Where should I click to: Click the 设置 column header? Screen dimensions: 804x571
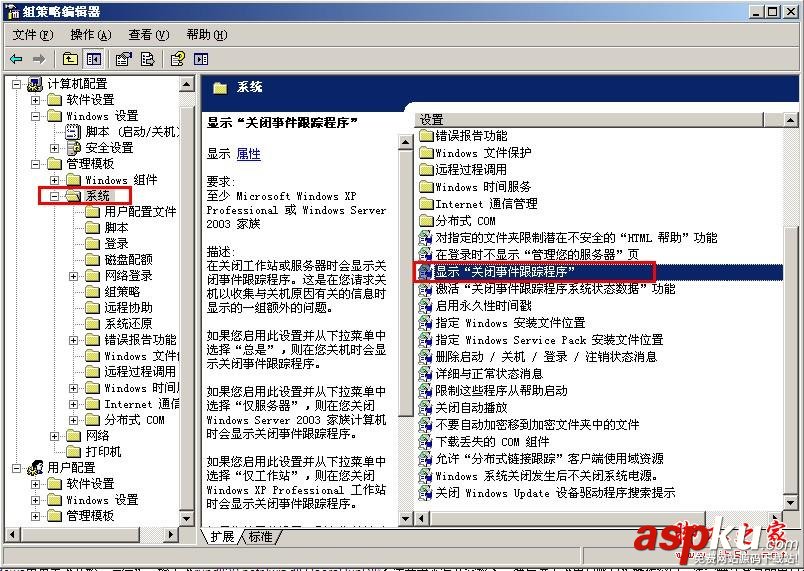pos(589,120)
